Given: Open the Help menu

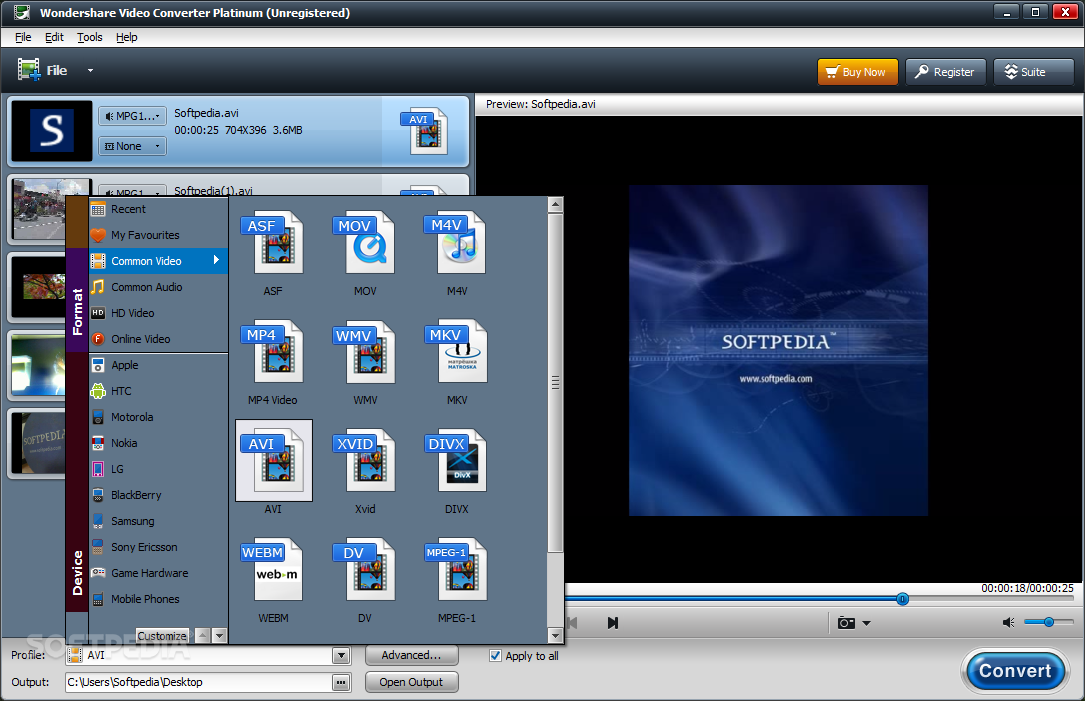Looking at the screenshot, I should (x=127, y=37).
